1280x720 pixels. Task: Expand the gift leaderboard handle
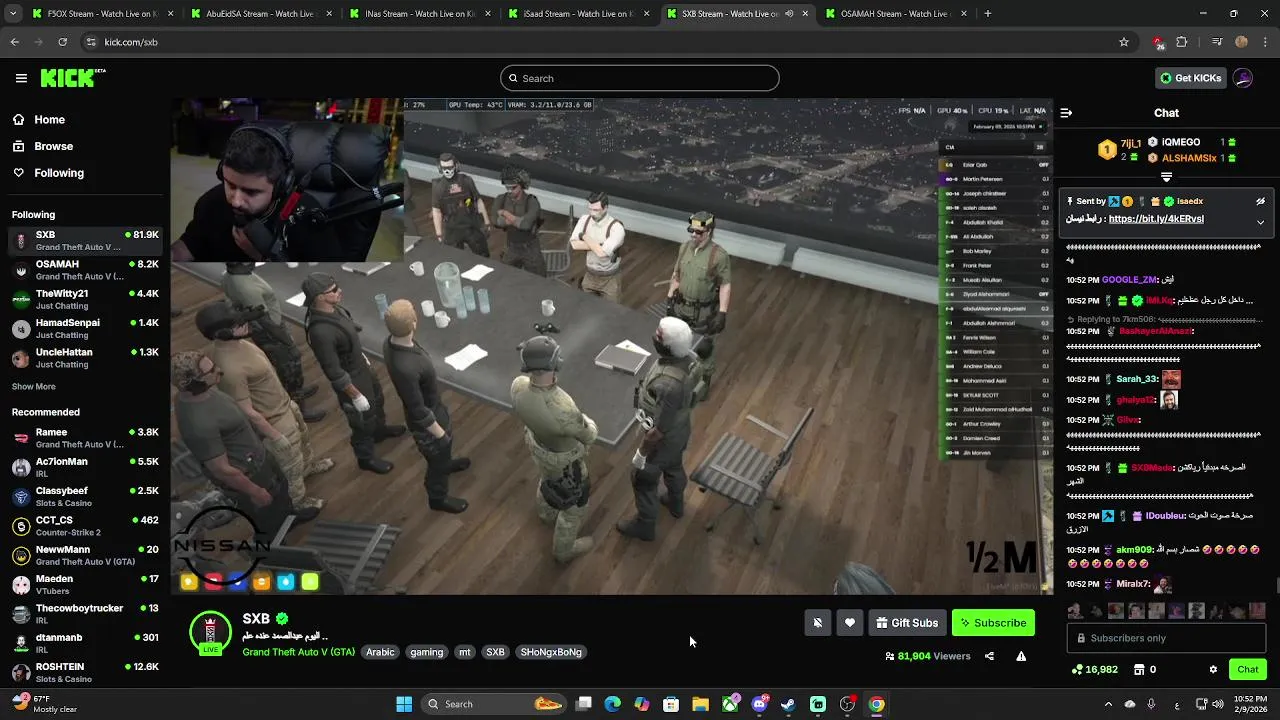tap(1166, 177)
